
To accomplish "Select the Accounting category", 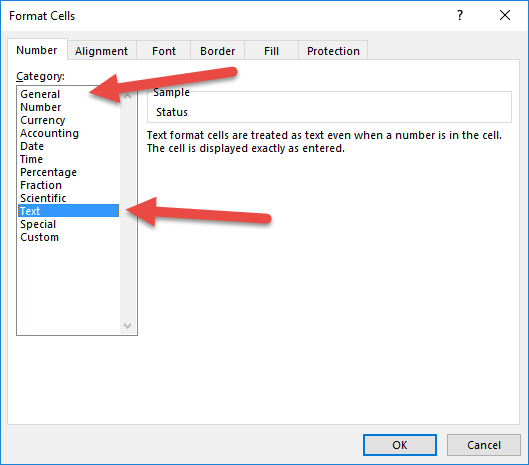I will pyautogui.click(x=49, y=133).
